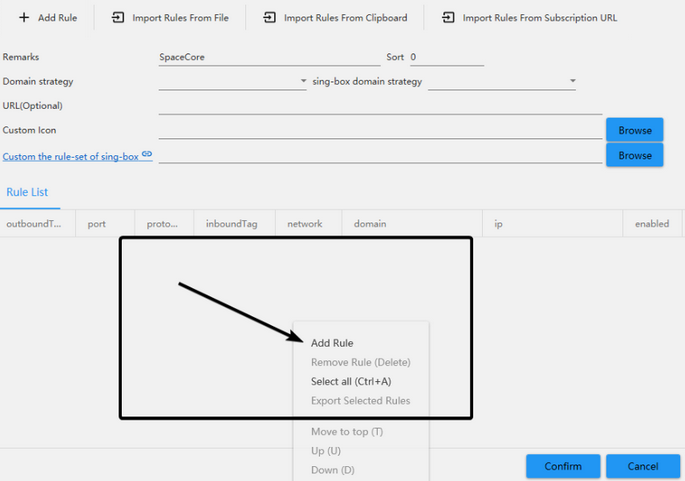
Task: Click link icon beside Custom rule-set
Action: (147, 155)
